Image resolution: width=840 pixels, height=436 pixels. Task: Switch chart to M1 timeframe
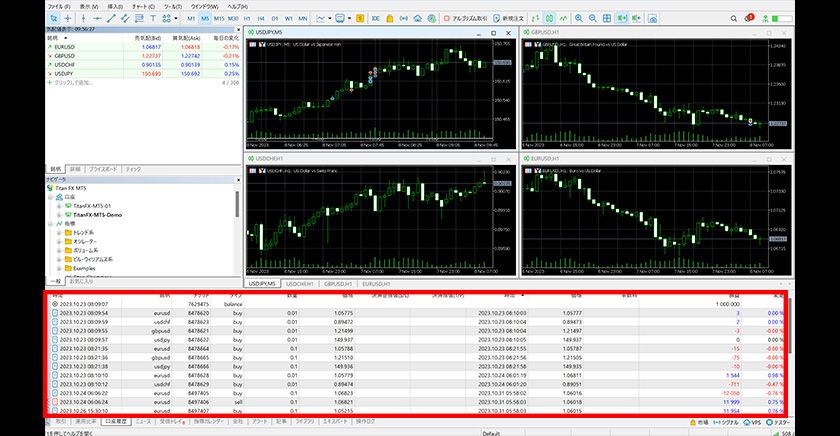191,18
